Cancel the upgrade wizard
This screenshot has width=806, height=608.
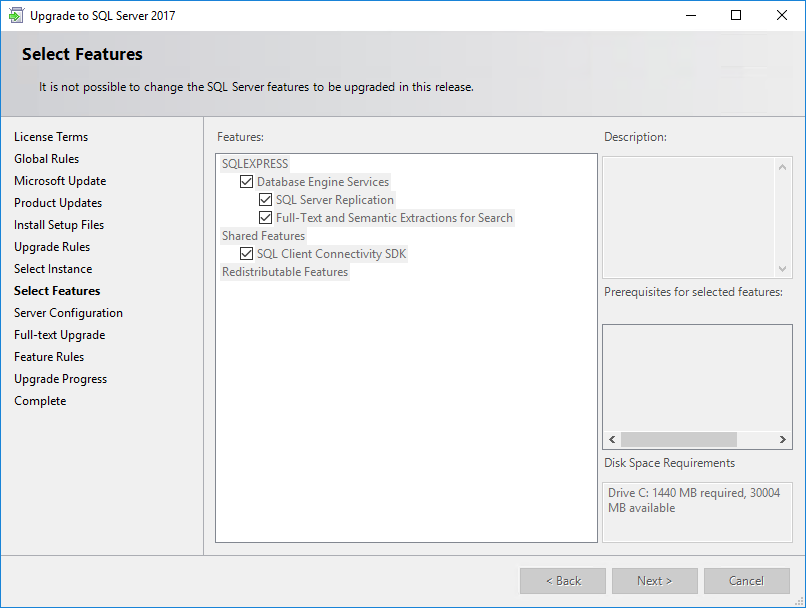(747, 581)
